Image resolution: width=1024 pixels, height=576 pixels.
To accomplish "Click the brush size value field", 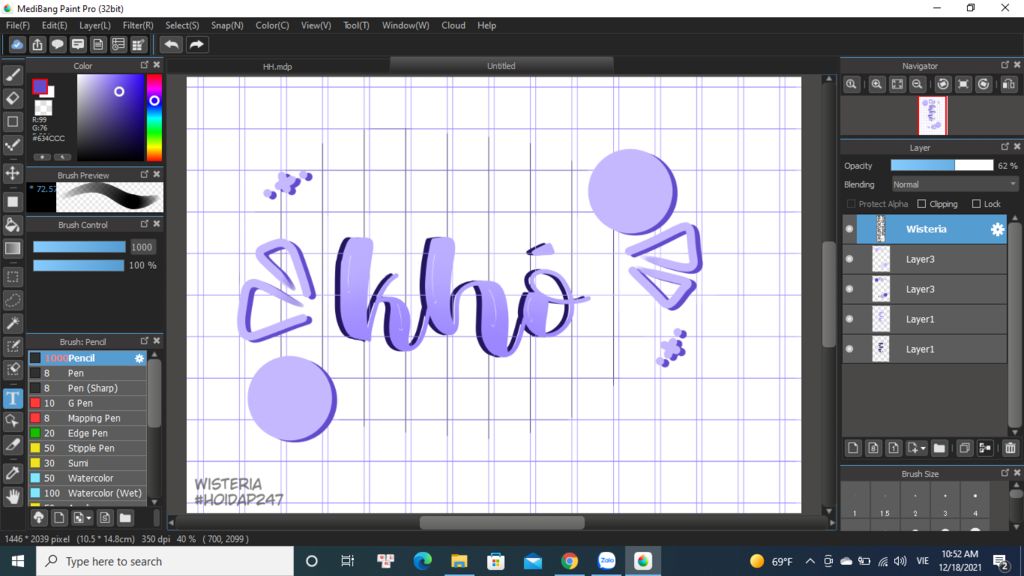I will point(142,247).
